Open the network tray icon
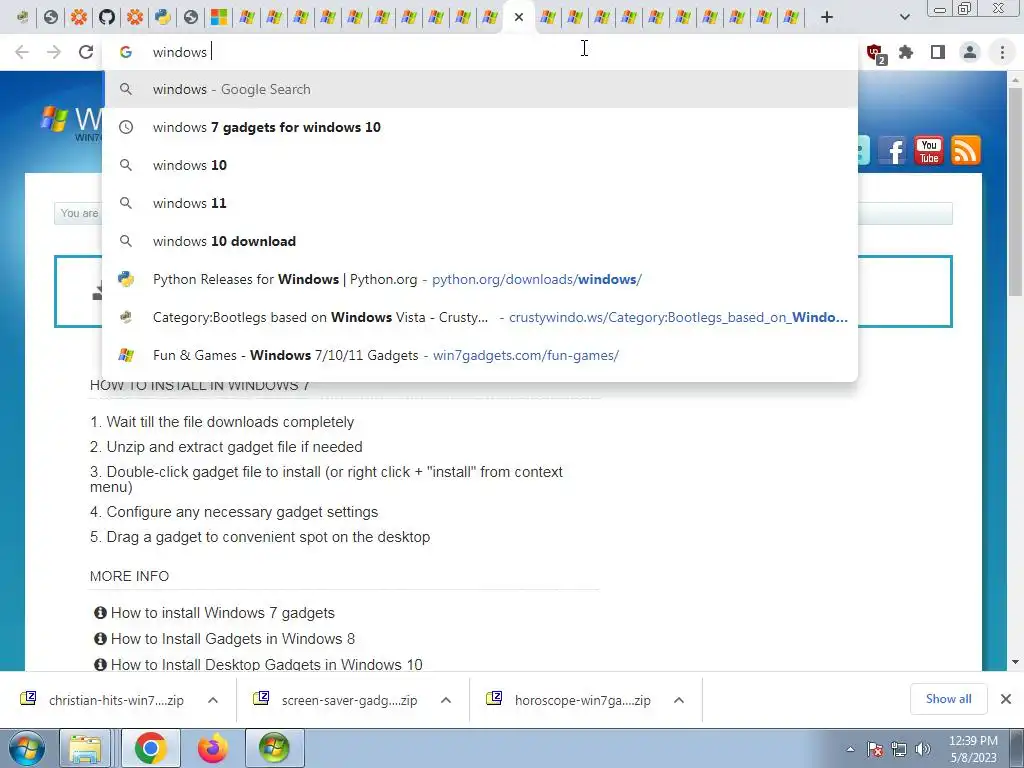 coord(899,750)
